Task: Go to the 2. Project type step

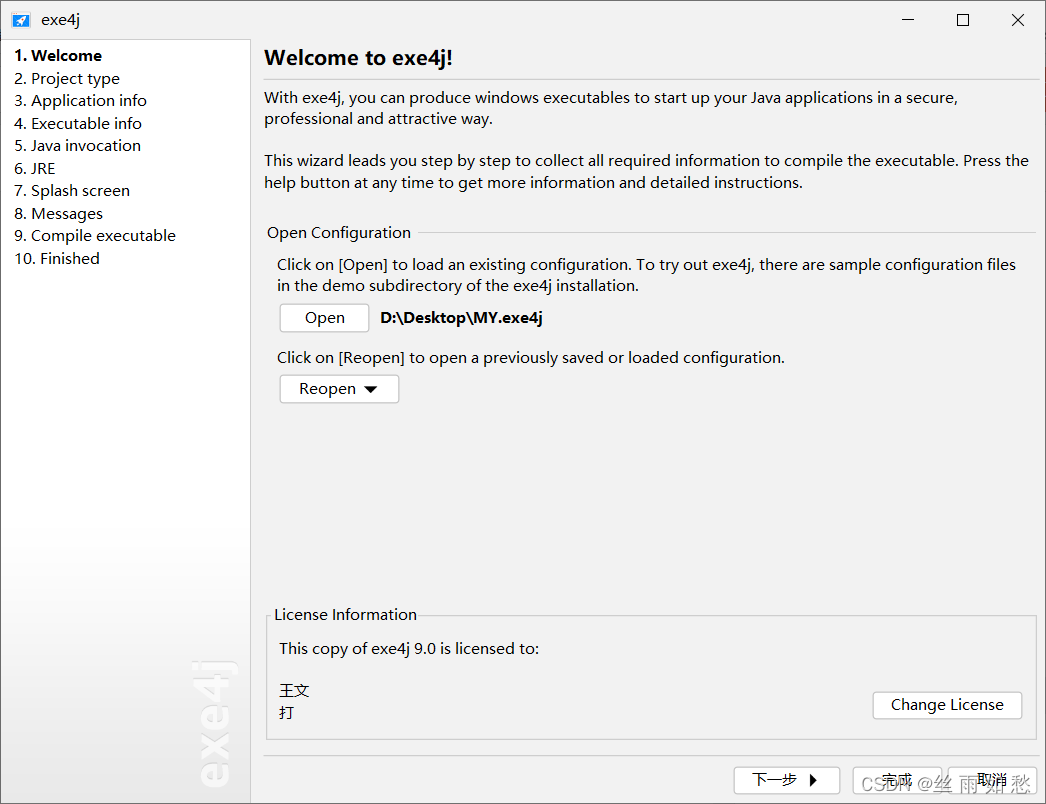Action: pyautogui.click(x=67, y=79)
